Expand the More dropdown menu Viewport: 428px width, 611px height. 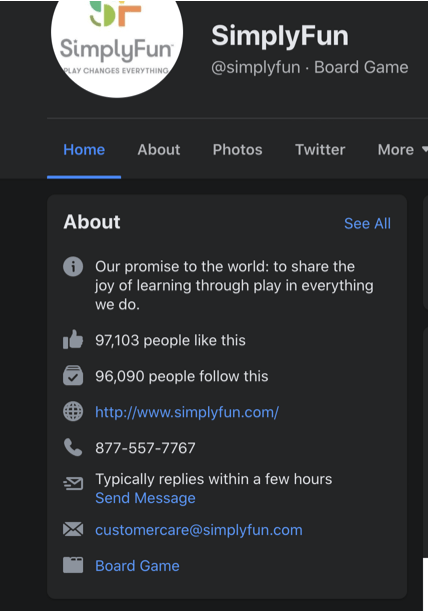(402, 150)
